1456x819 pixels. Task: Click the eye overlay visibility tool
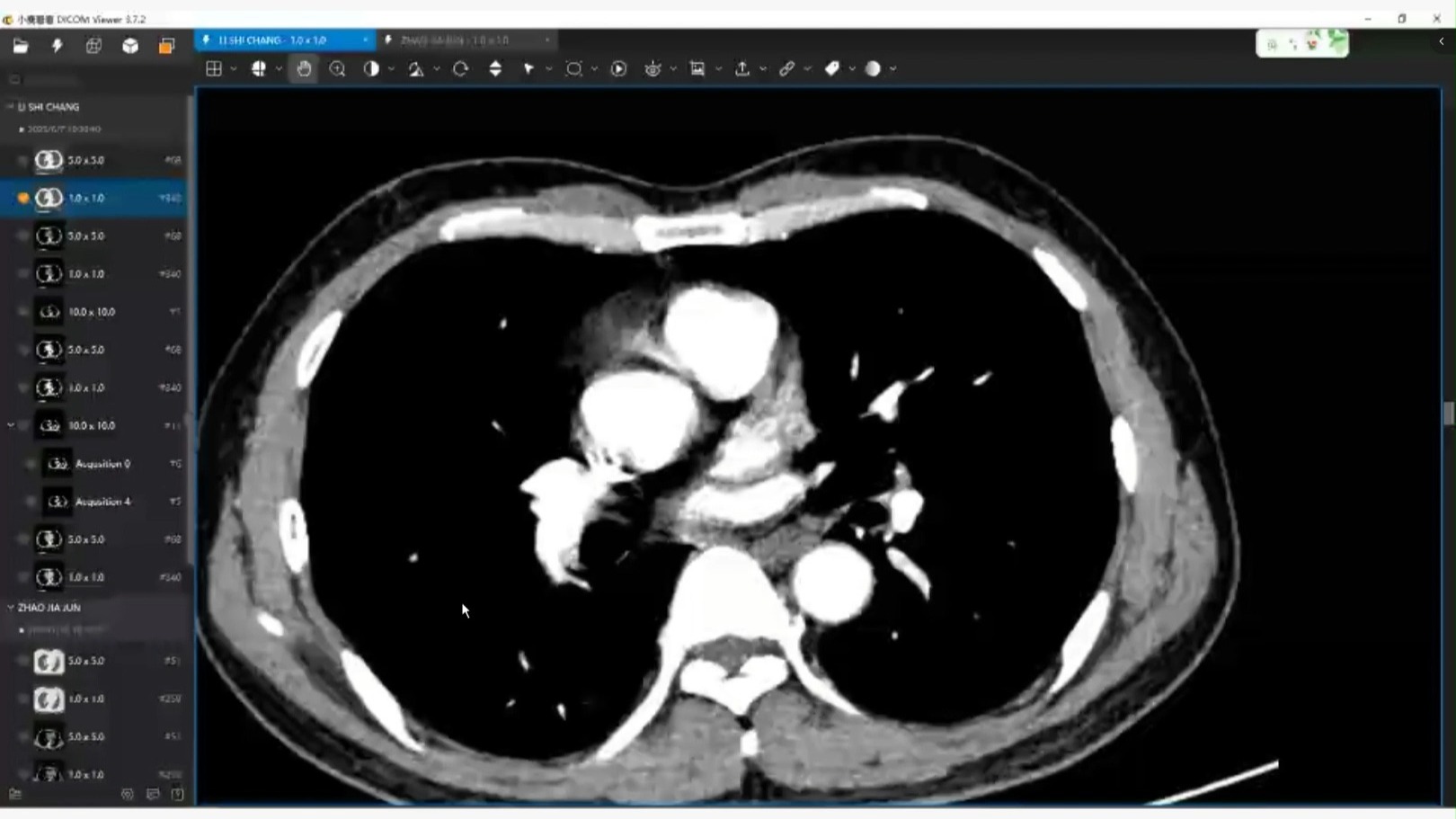click(653, 68)
